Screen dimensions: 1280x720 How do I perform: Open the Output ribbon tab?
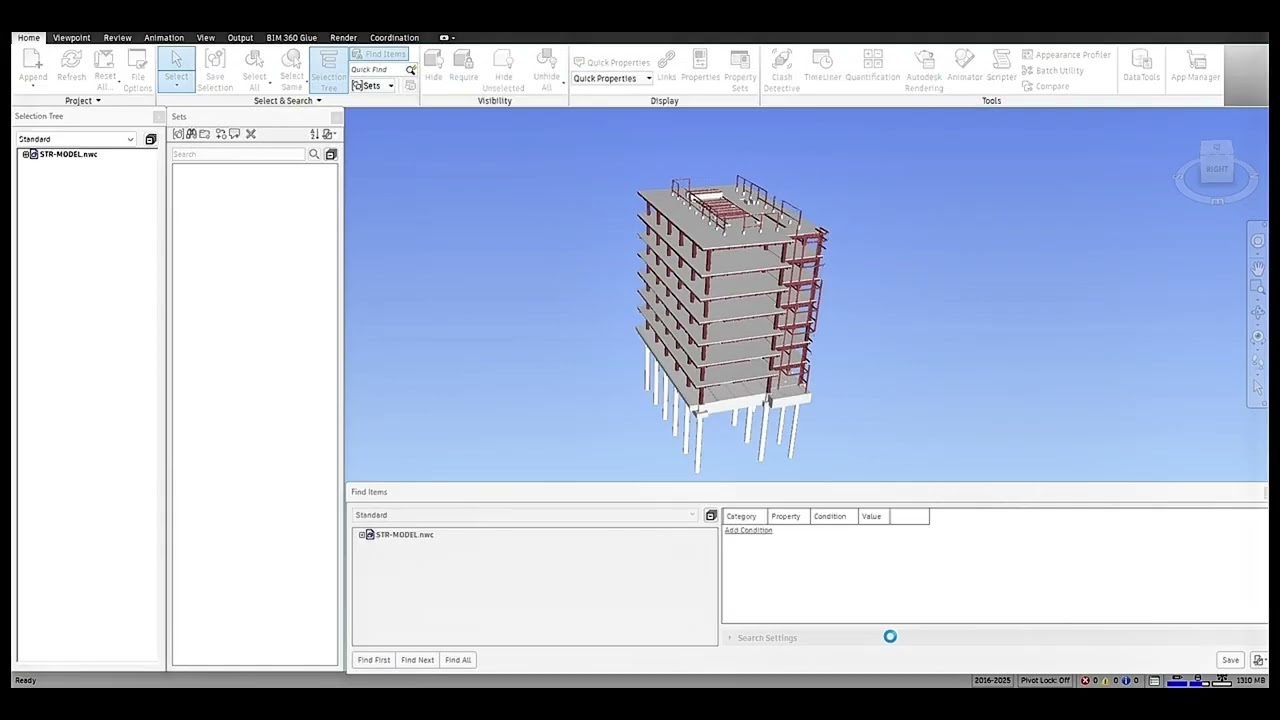click(240, 38)
